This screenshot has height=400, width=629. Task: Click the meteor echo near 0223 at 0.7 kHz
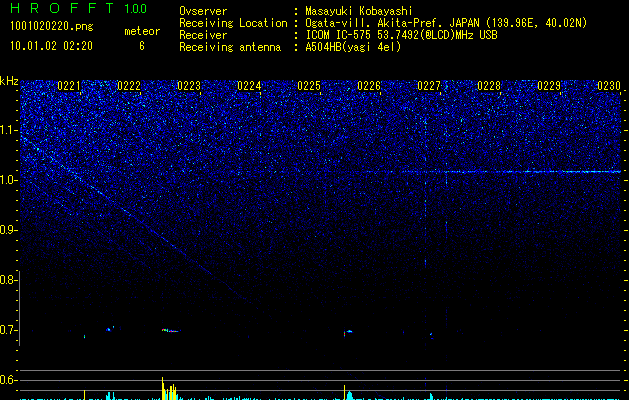click(171, 331)
